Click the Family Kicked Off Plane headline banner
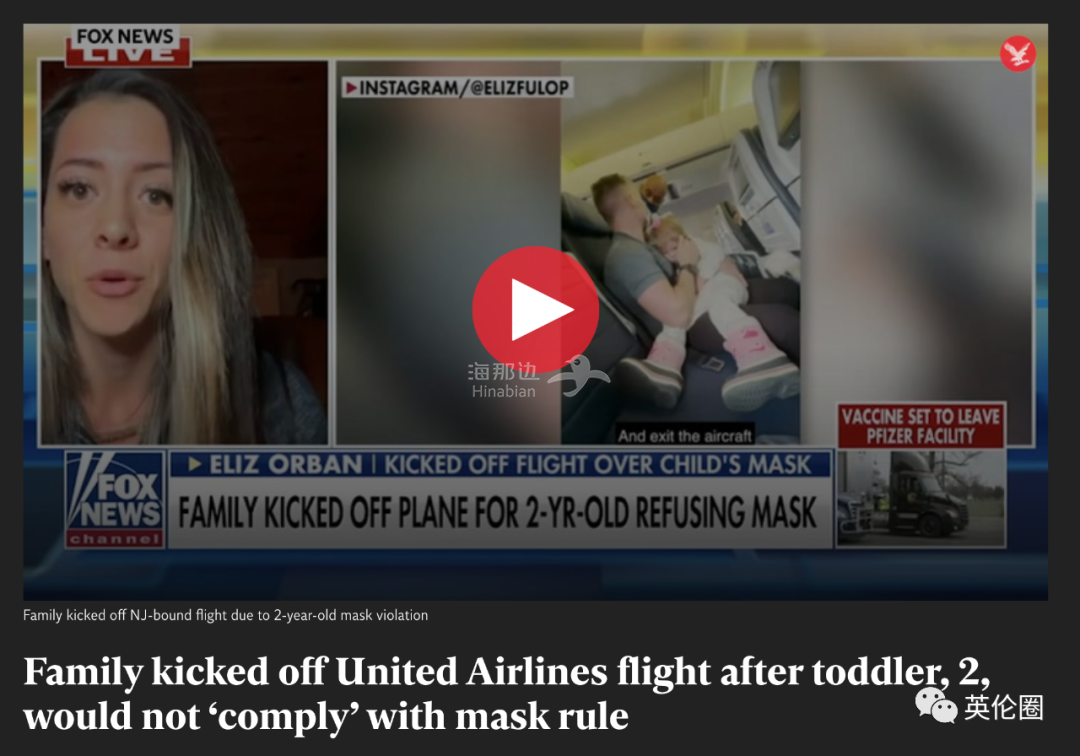 [x=498, y=513]
